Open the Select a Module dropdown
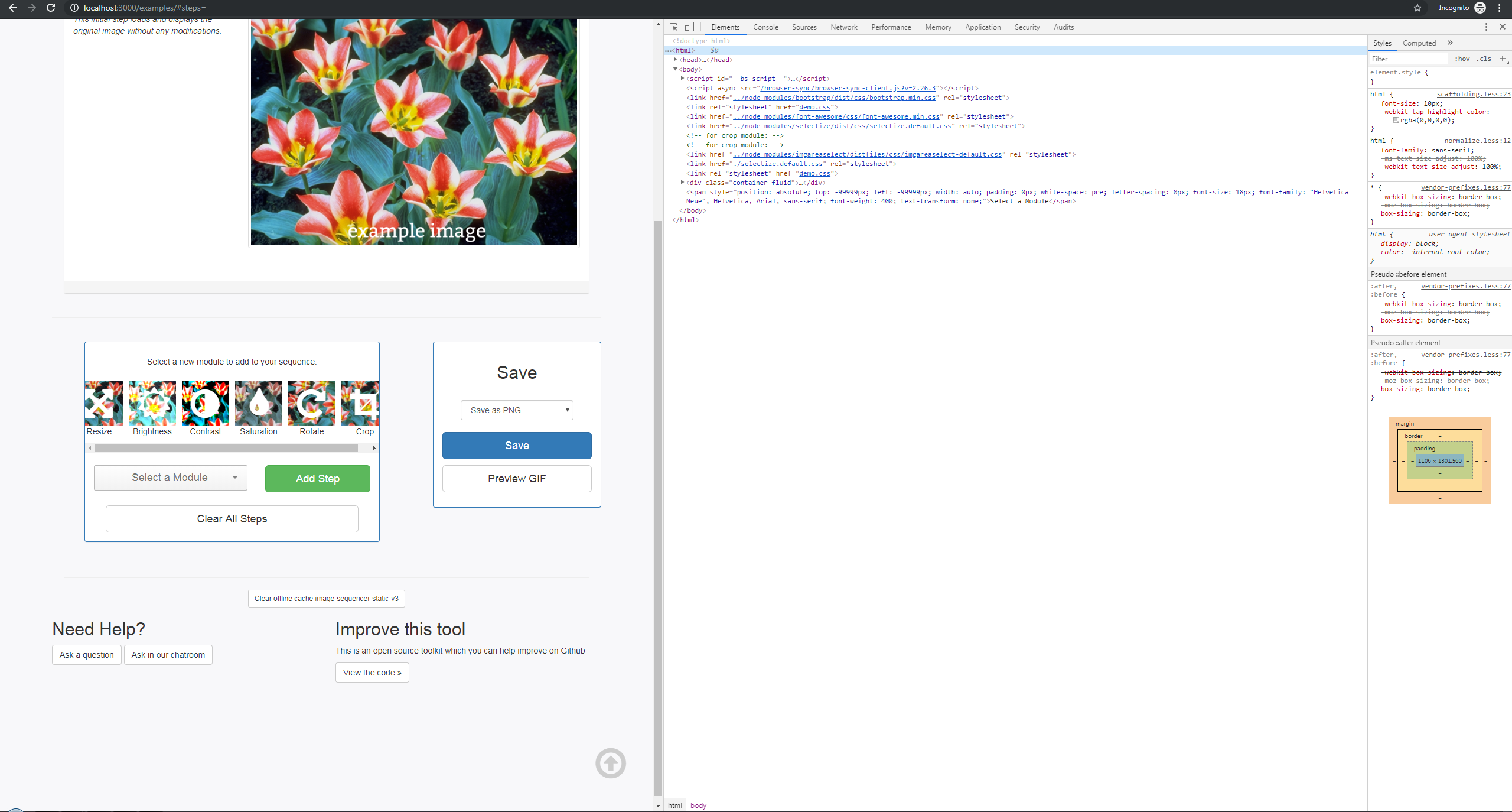This screenshot has width=1512, height=812. point(171,478)
